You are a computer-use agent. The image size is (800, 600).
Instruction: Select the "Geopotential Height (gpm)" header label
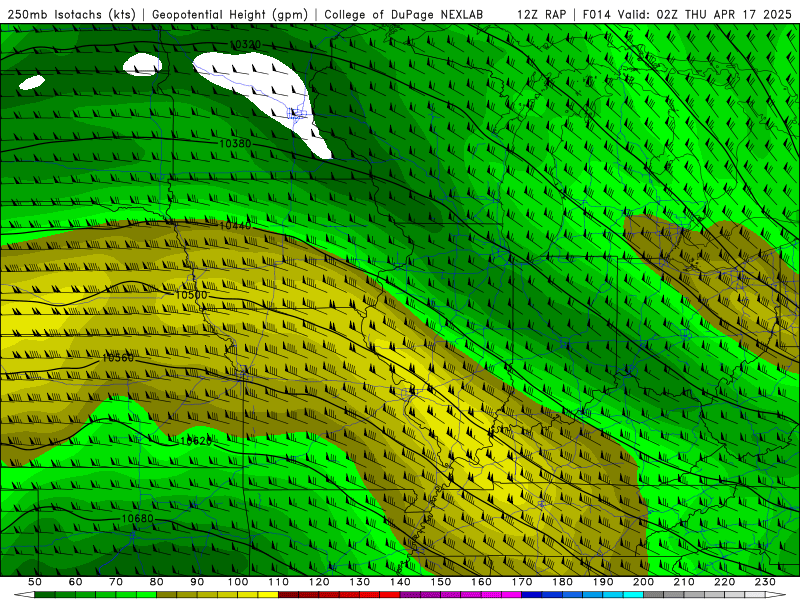point(230,15)
